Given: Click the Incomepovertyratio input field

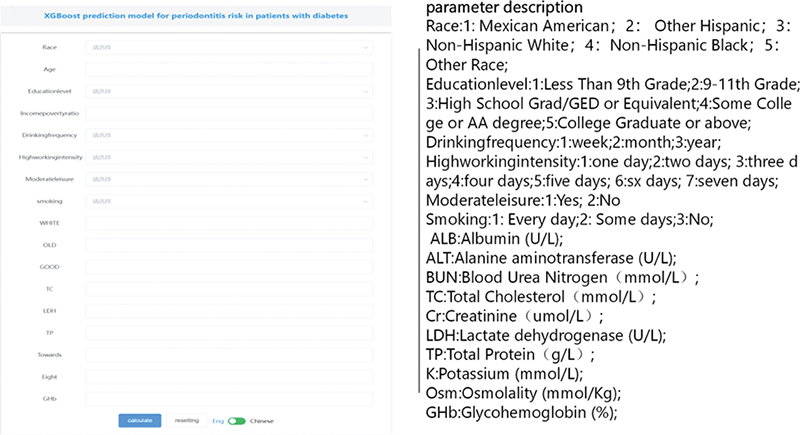Looking at the screenshot, I should pos(229,113).
